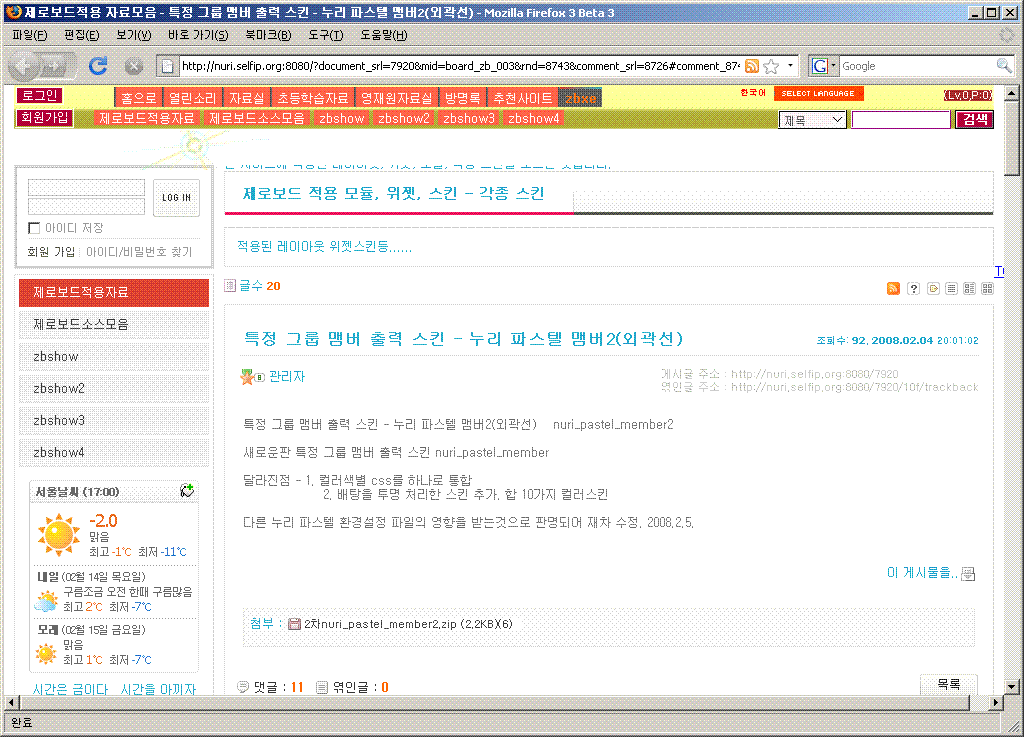Click into the address bar URL field
The height and width of the screenshot is (737, 1024).
(460, 66)
